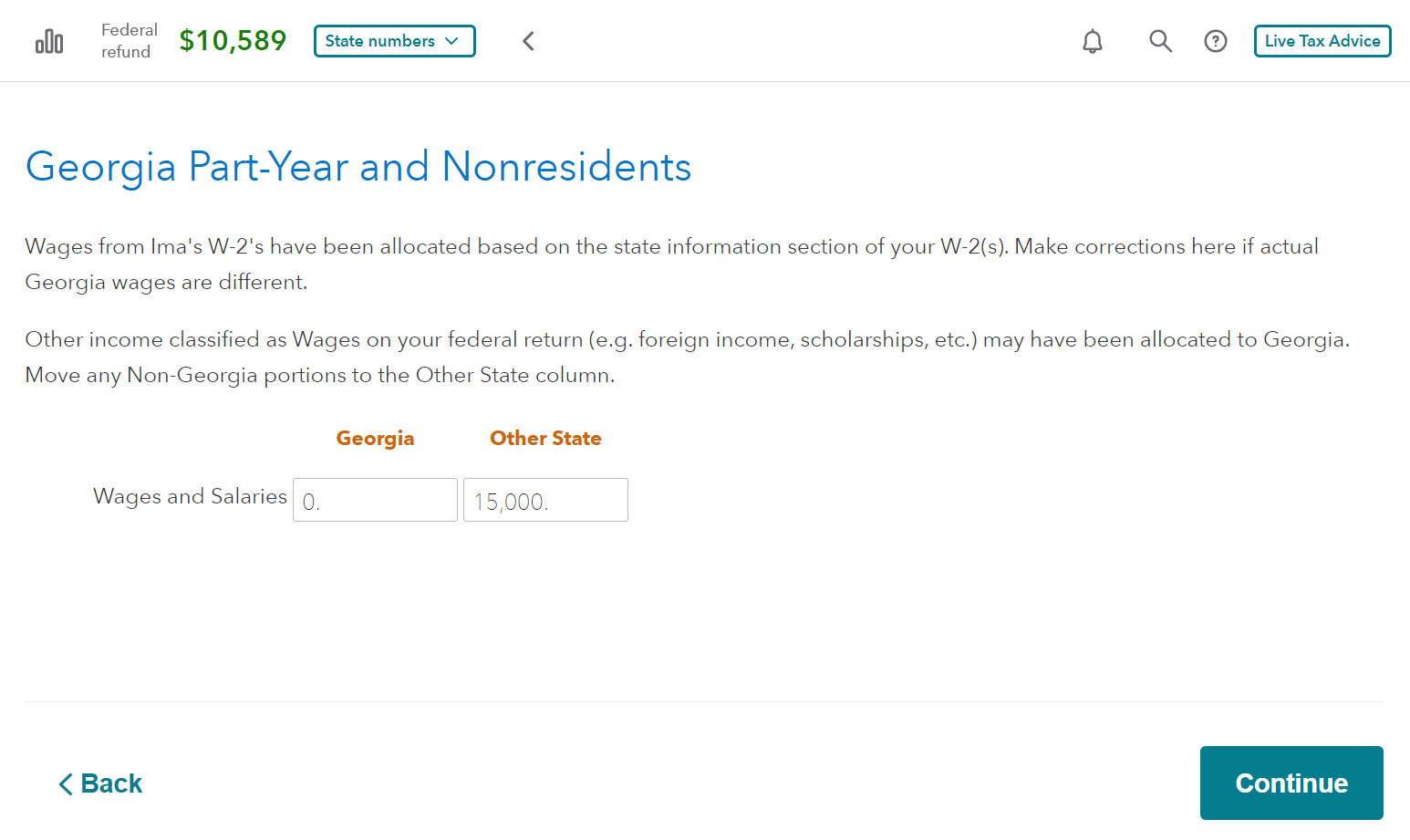Click the bar chart summary icon
This screenshot has height=840, width=1410.
tap(49, 42)
